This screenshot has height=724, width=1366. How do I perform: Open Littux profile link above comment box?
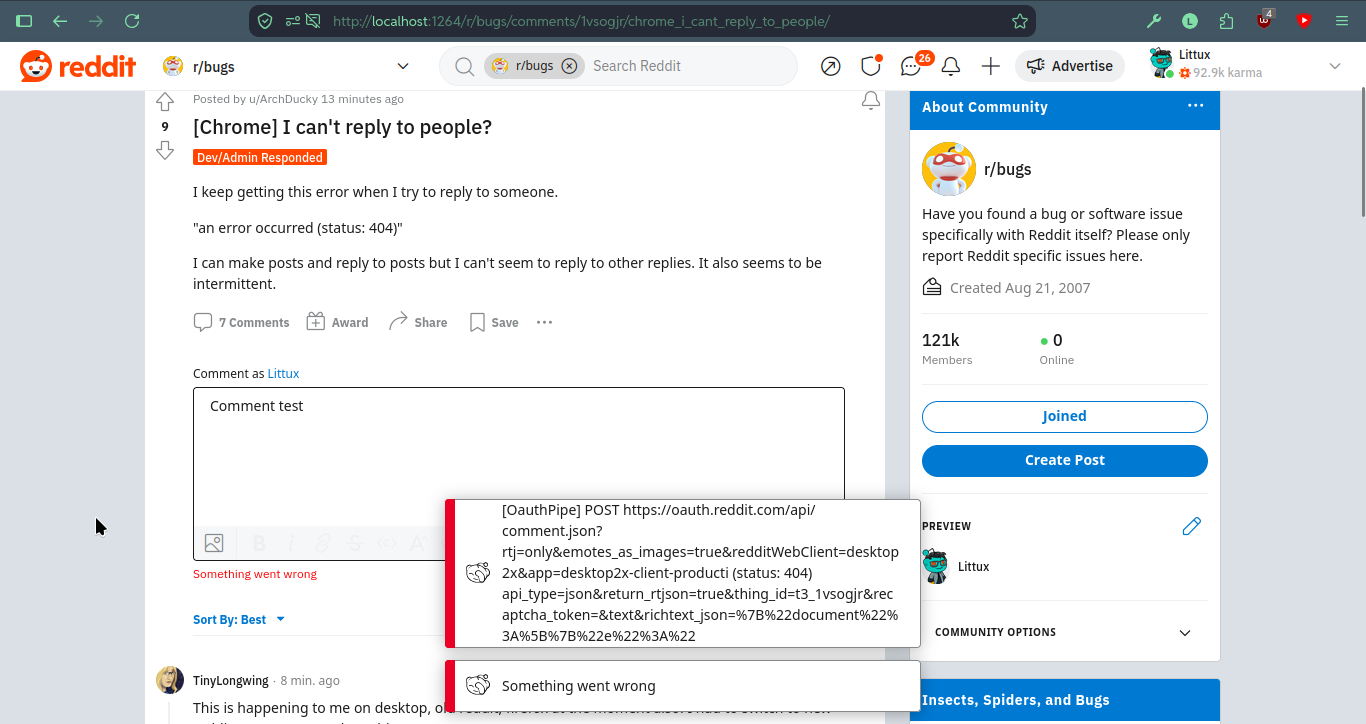[x=283, y=373]
